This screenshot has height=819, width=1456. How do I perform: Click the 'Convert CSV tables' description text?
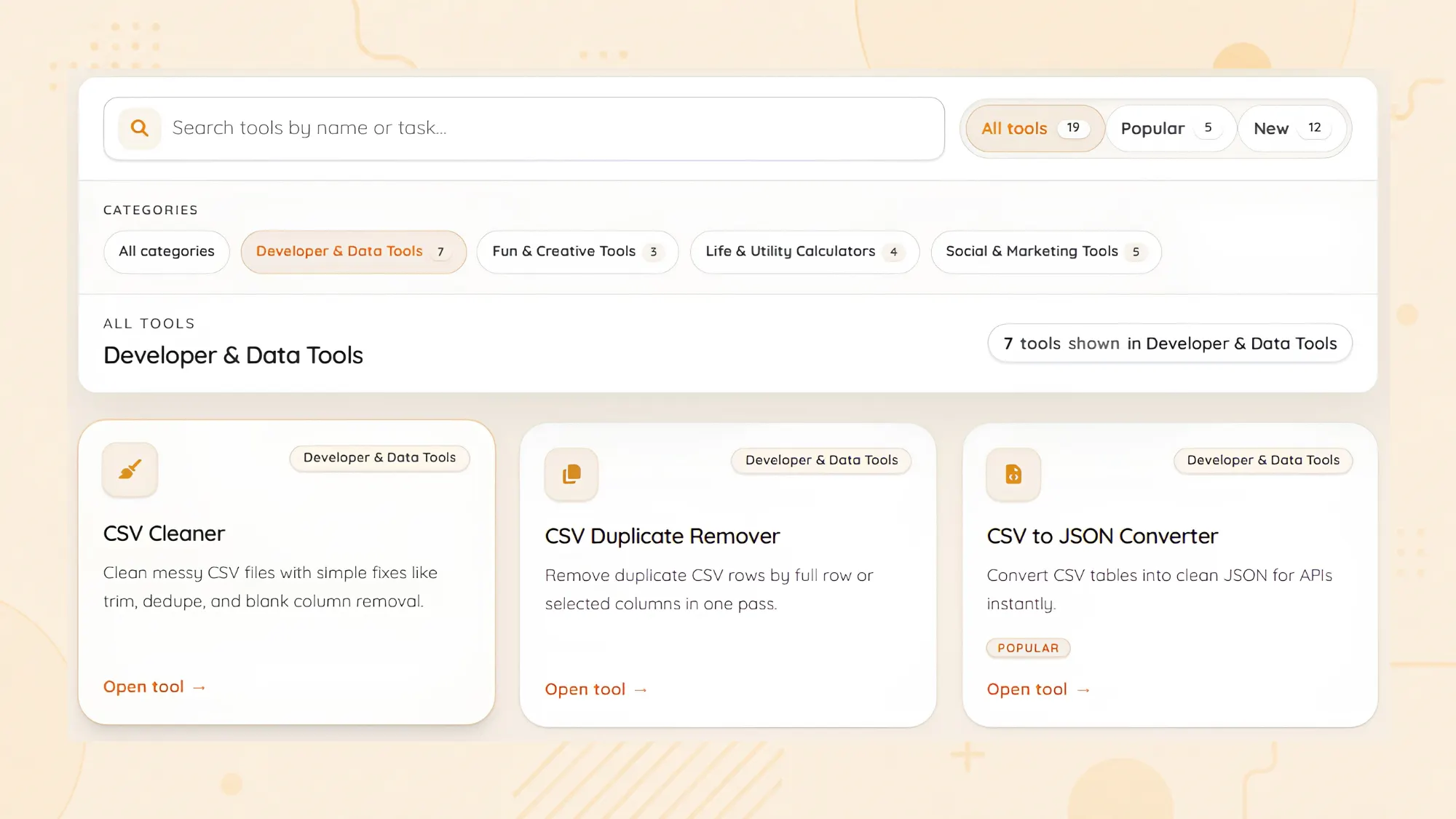point(1160,590)
